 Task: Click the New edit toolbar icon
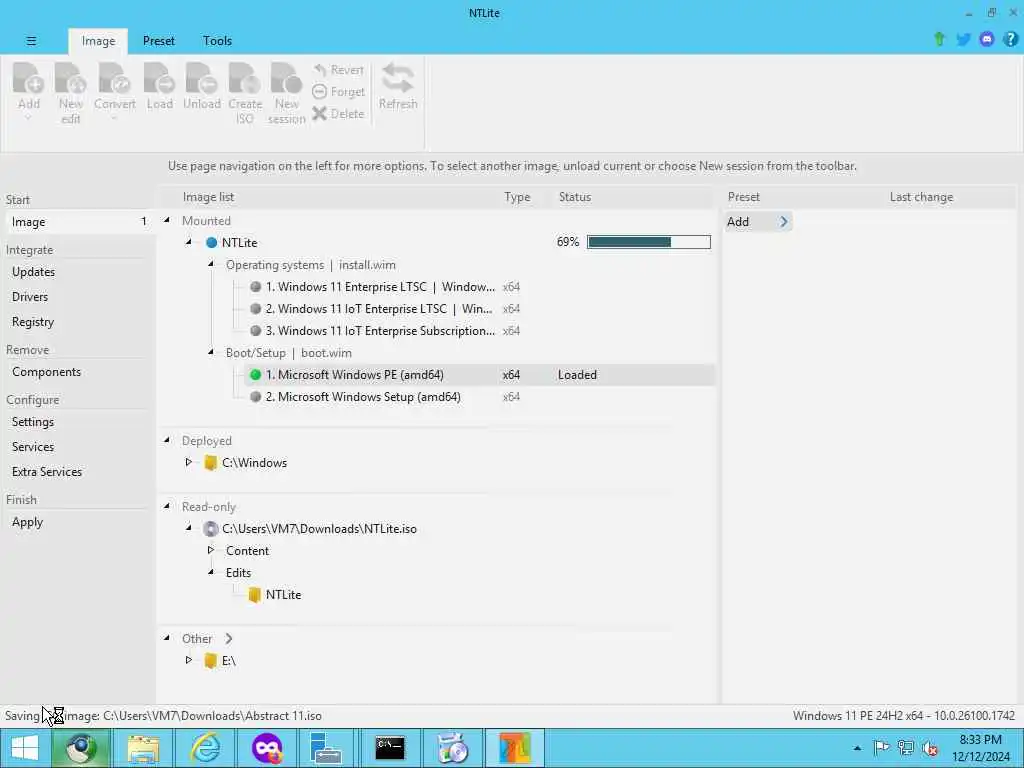coord(71,93)
